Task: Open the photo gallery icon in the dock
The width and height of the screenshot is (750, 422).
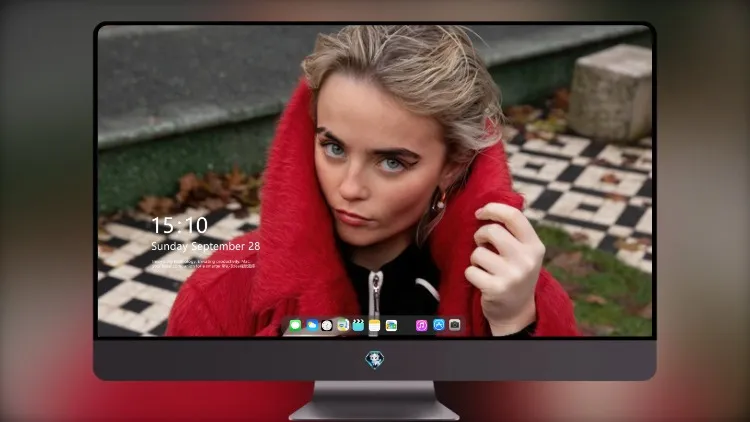Action: [x=391, y=325]
